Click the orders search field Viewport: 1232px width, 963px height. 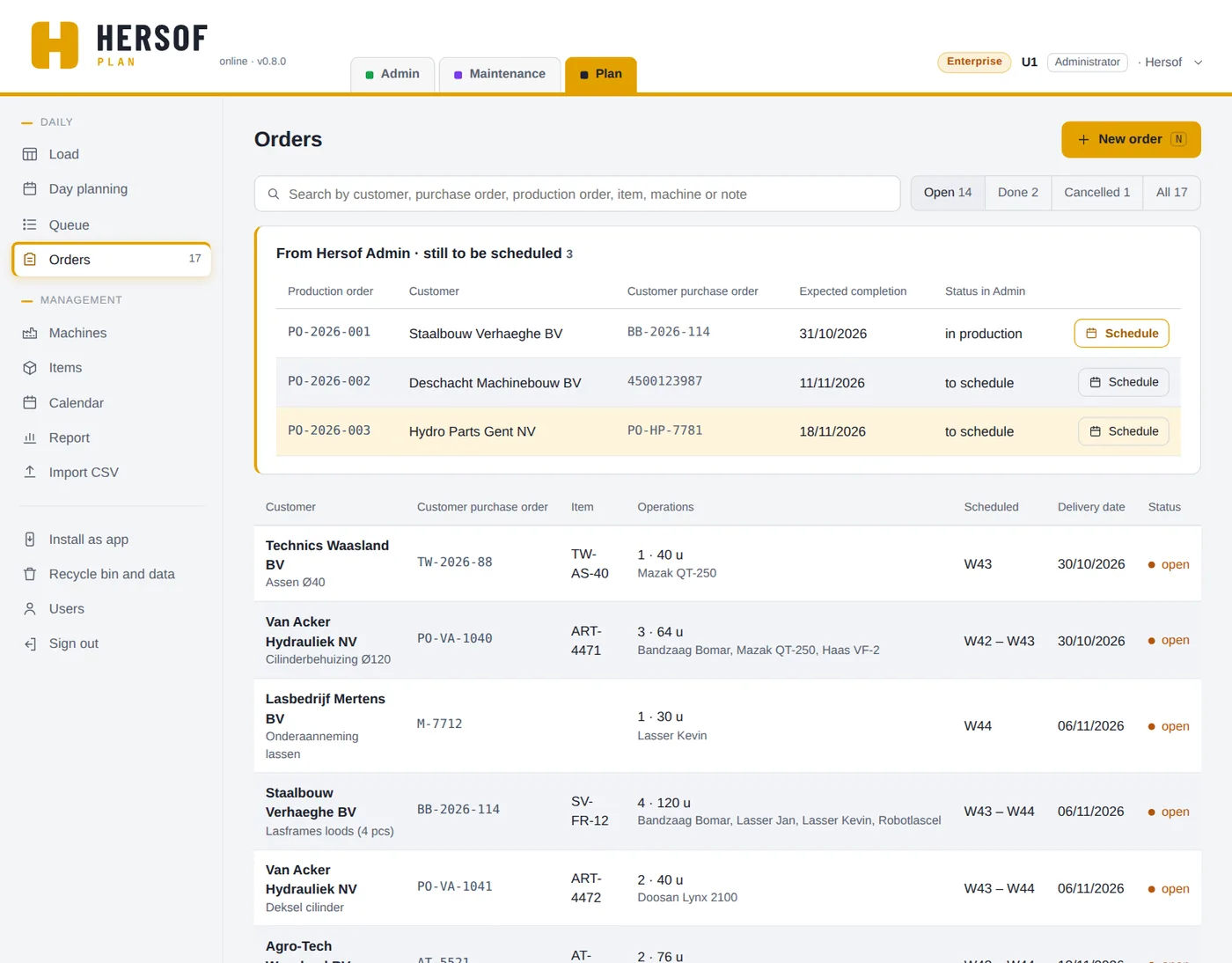577,194
